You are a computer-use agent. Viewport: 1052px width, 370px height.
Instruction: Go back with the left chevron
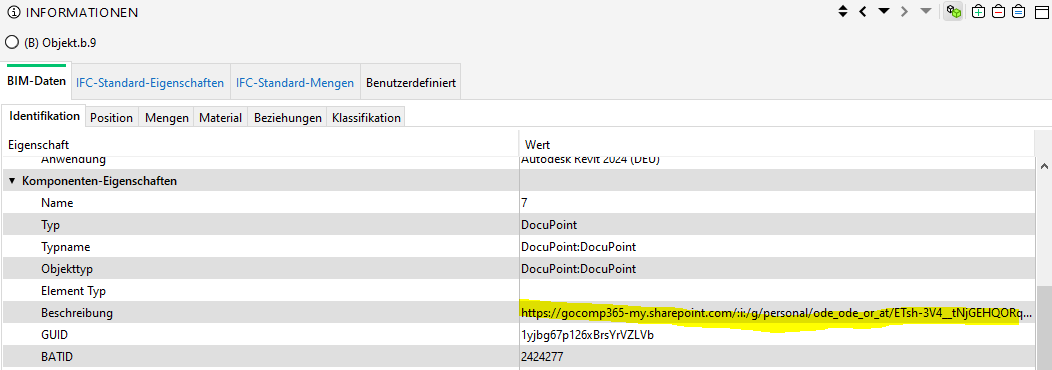click(x=863, y=11)
